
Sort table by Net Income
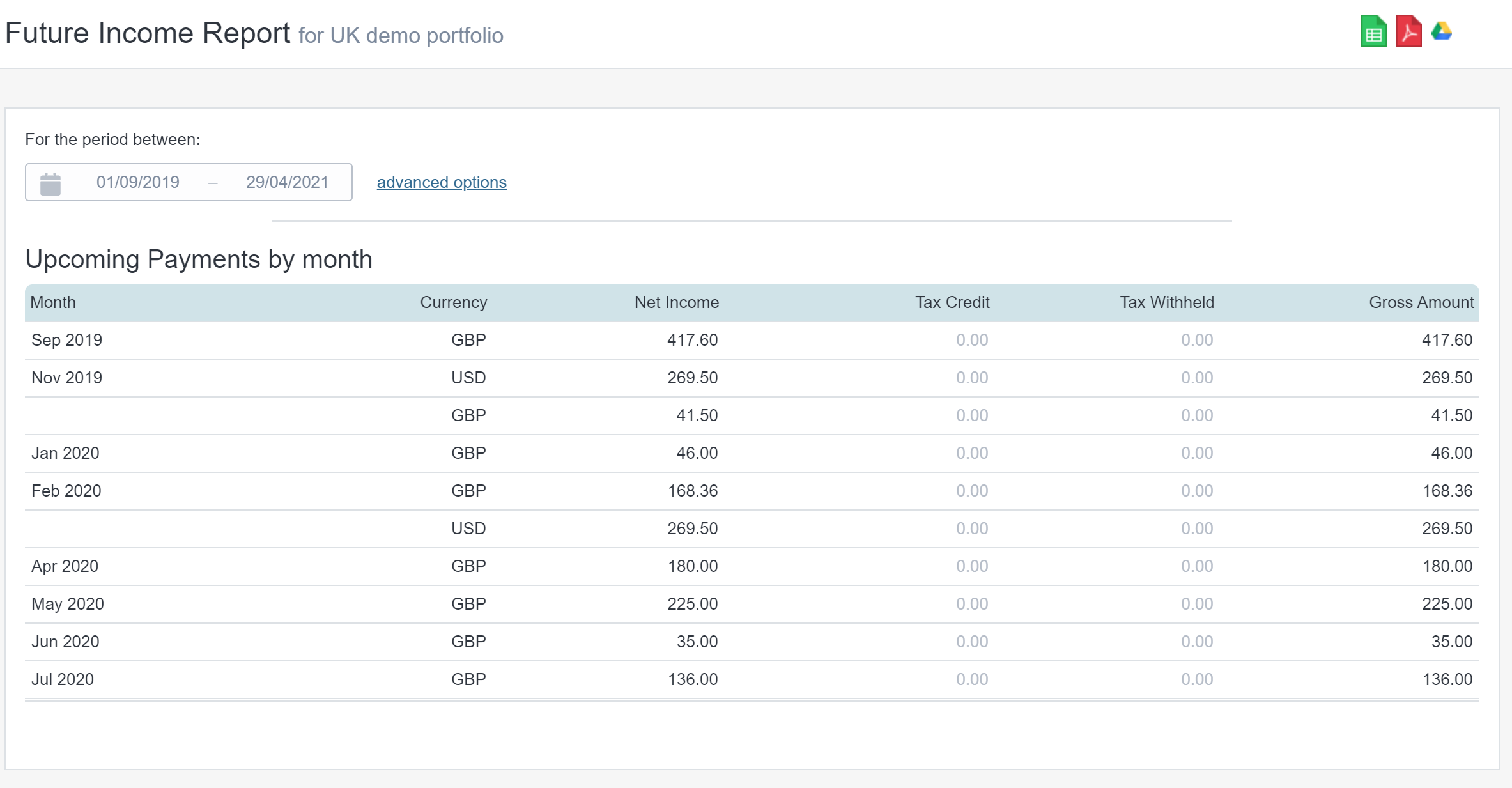tap(676, 302)
